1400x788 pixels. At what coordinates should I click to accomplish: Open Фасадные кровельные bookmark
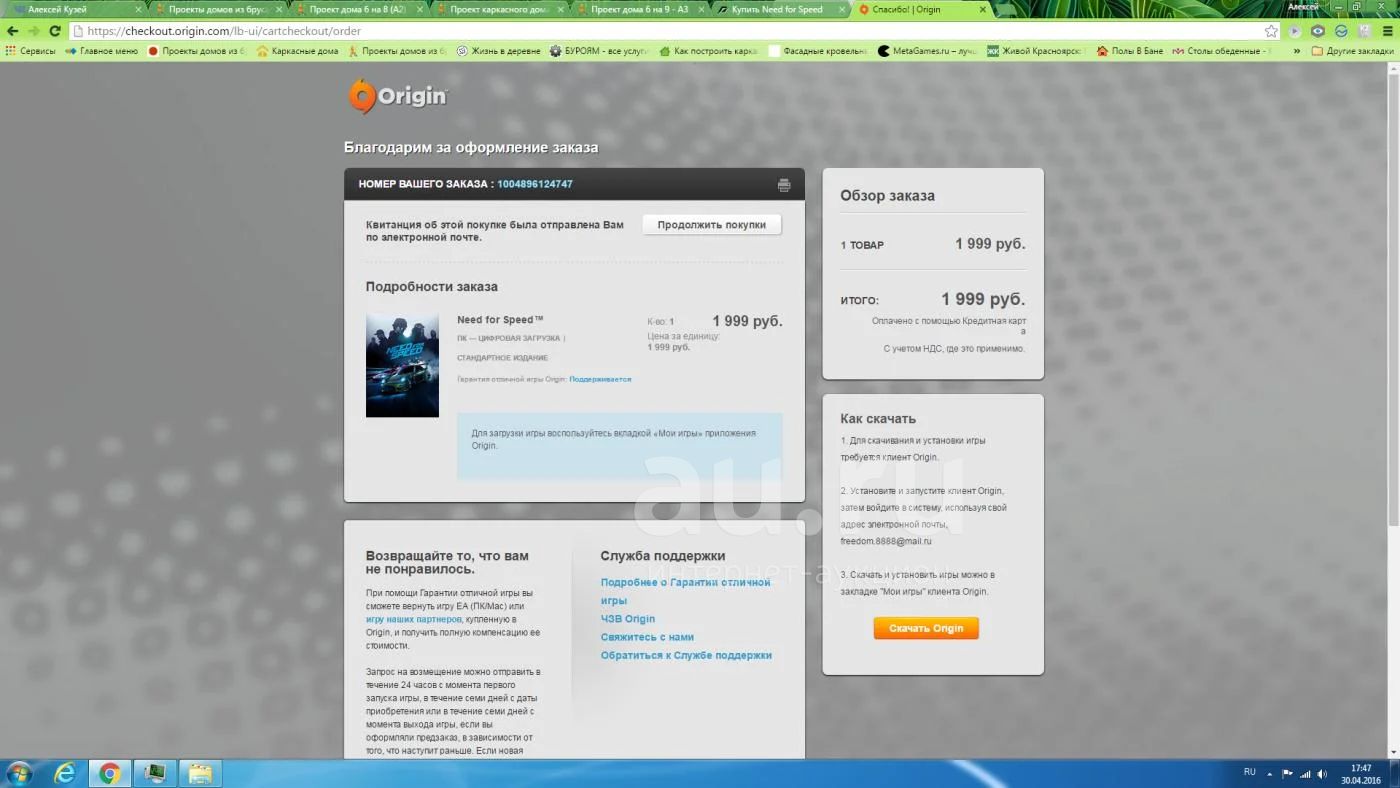point(818,51)
